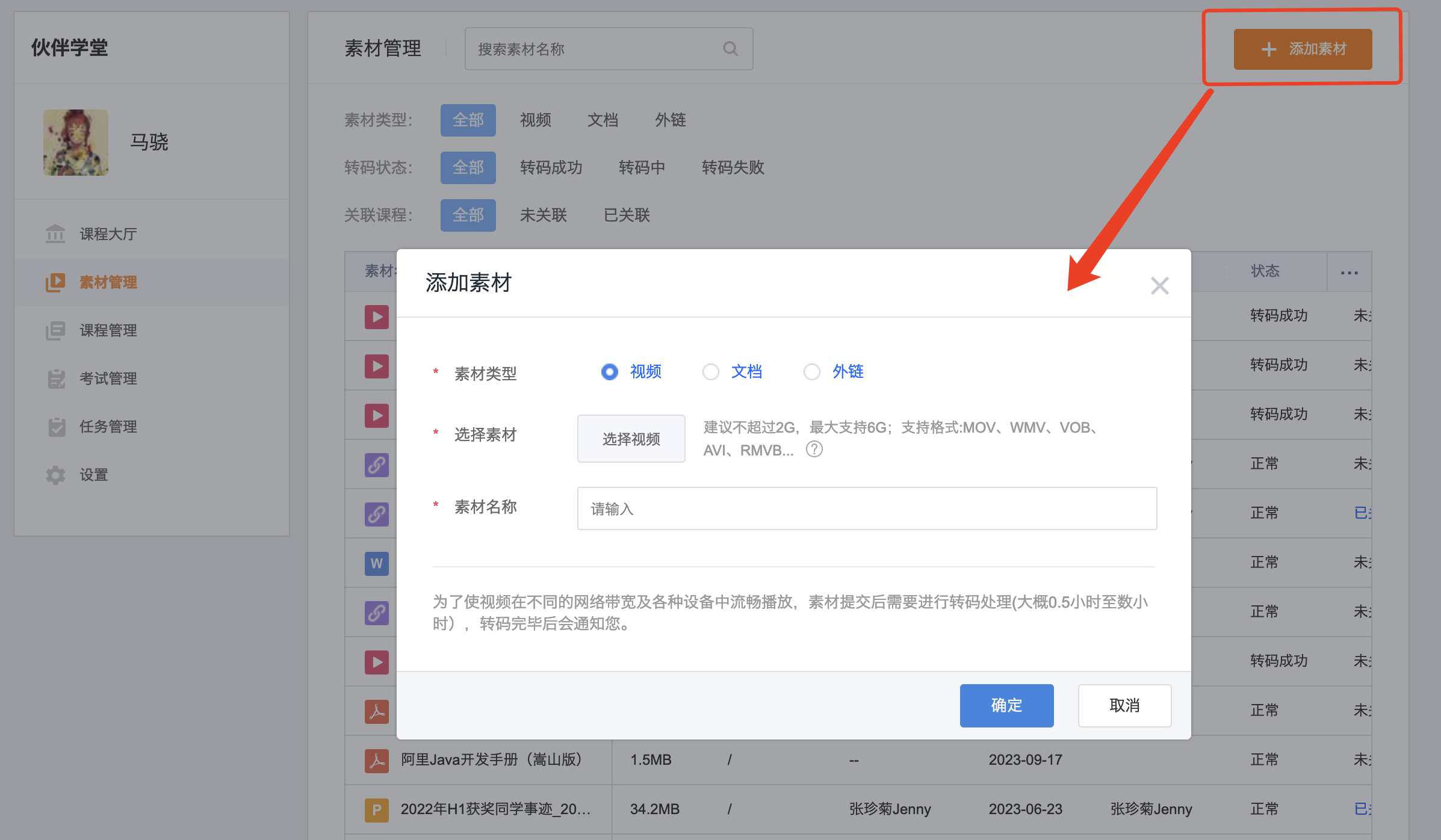The height and width of the screenshot is (840, 1441).
Task: Select the 文档 radio button
Action: tap(710, 372)
